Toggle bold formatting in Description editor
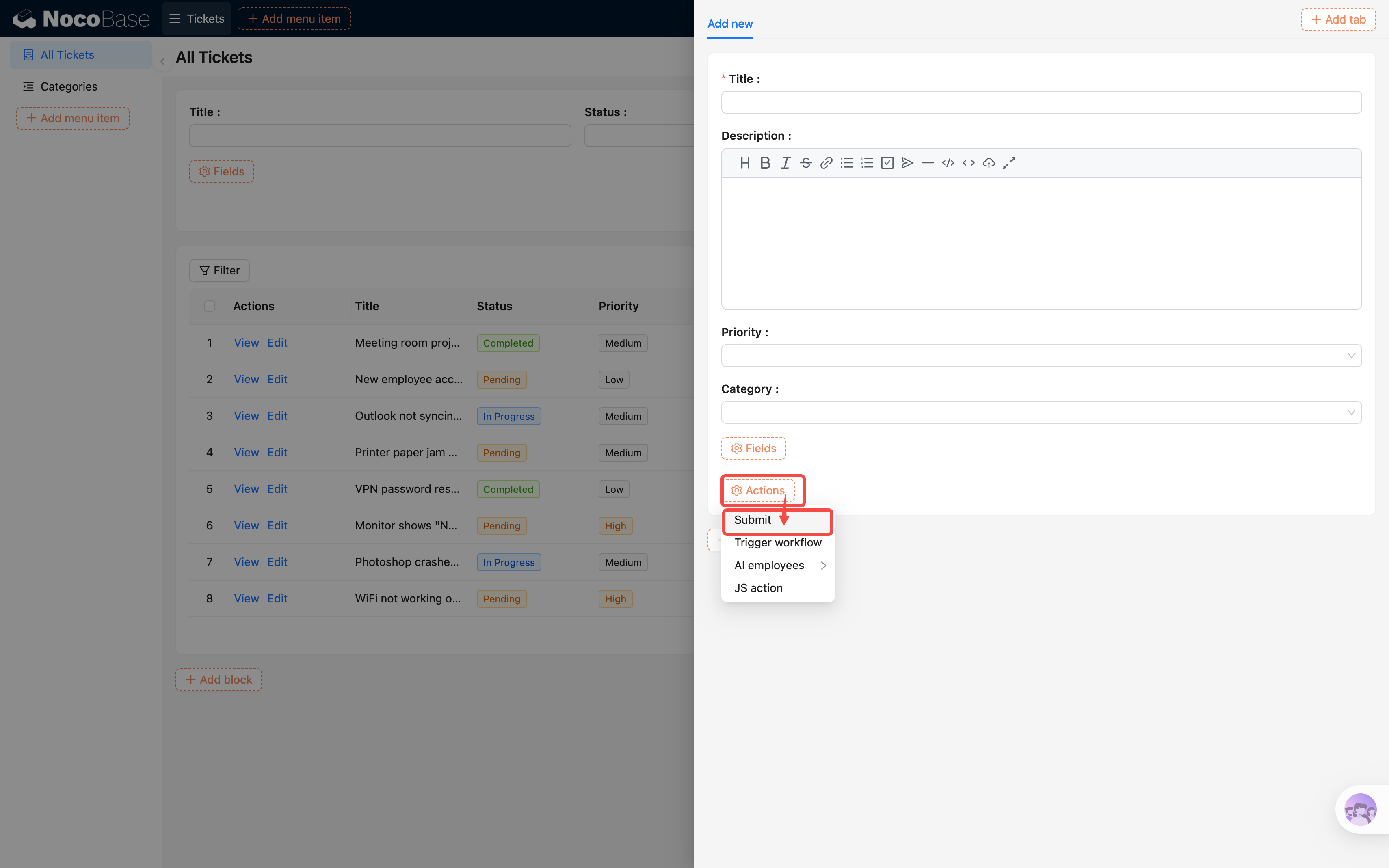Image resolution: width=1389 pixels, height=868 pixels. 765,163
